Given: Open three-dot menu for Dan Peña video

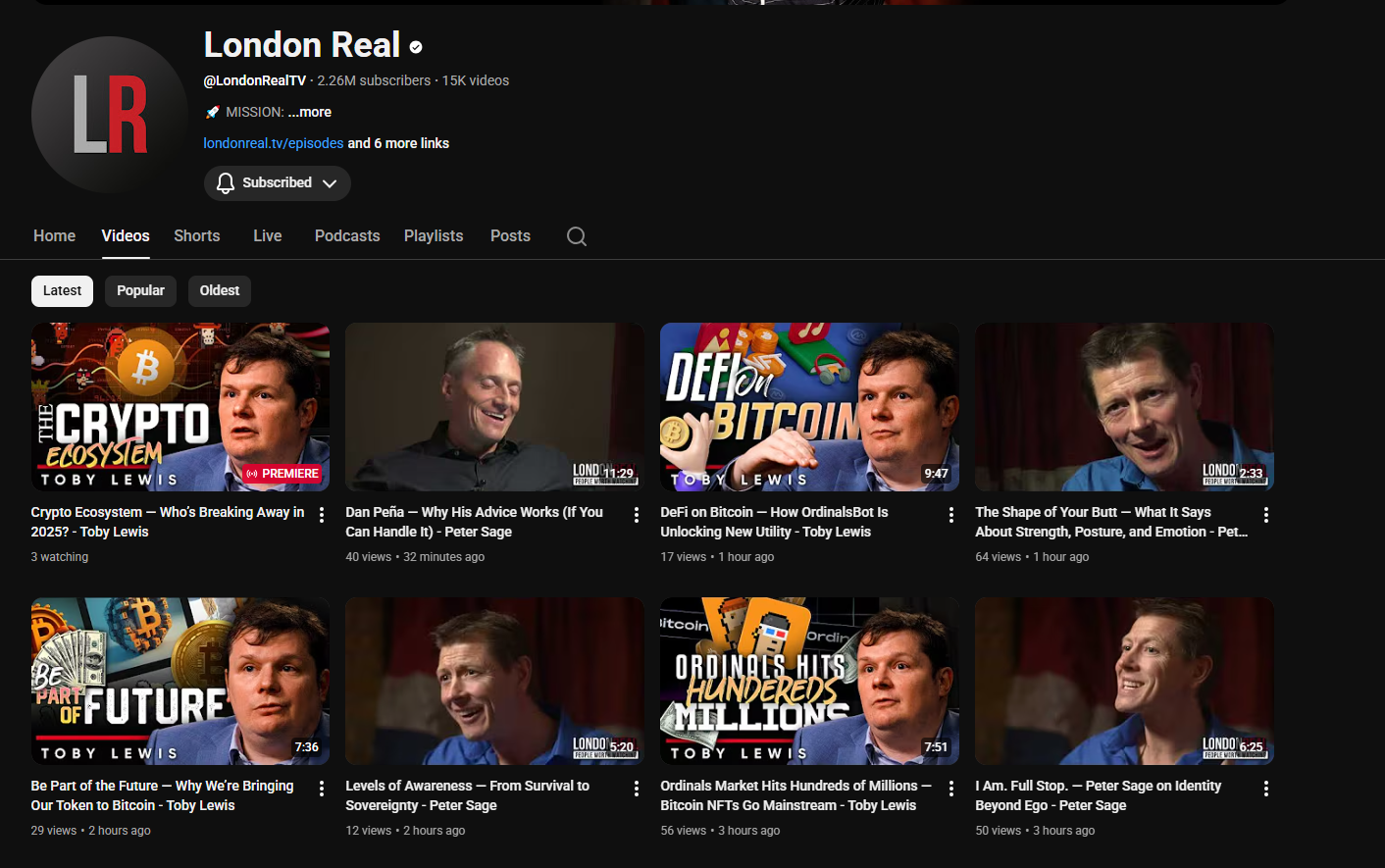Looking at the screenshot, I should click(x=637, y=515).
